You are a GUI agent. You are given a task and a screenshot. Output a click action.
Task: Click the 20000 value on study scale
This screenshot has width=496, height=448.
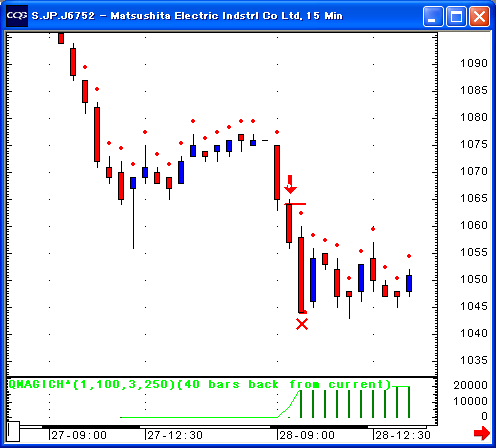click(470, 385)
